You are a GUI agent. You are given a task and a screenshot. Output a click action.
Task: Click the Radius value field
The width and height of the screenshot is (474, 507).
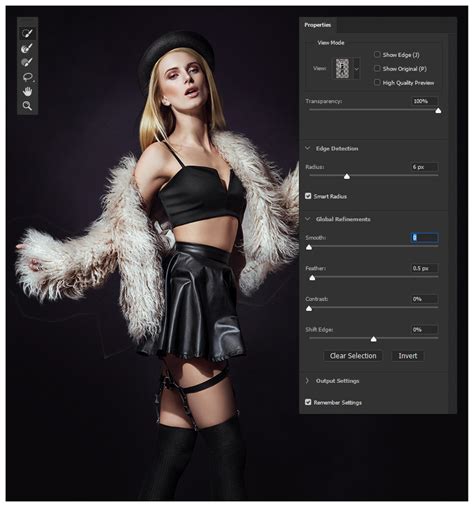(425, 167)
